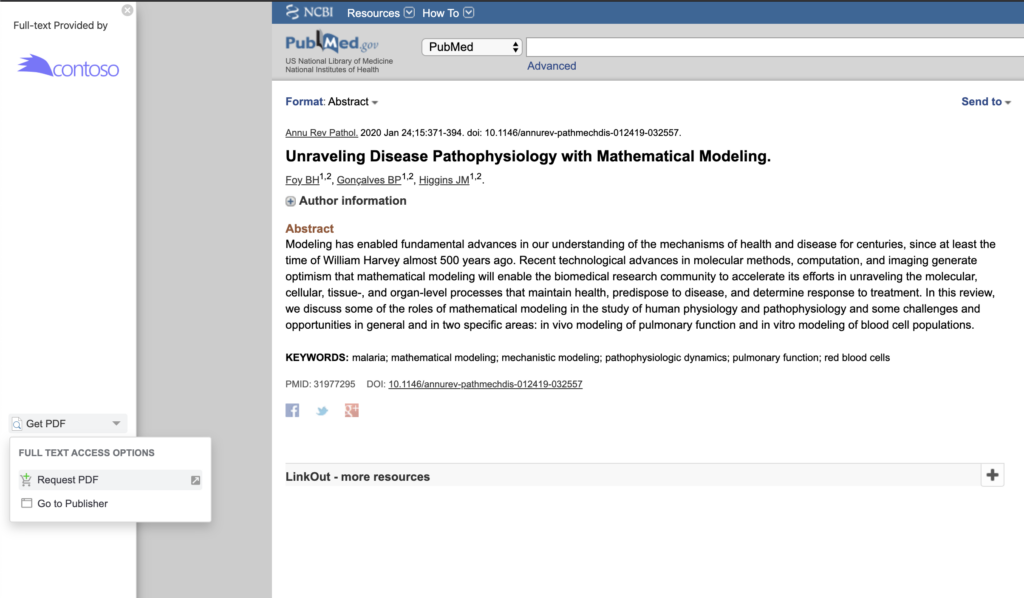Open the How To menu
Image resolution: width=1024 pixels, height=598 pixels.
pyautogui.click(x=447, y=13)
